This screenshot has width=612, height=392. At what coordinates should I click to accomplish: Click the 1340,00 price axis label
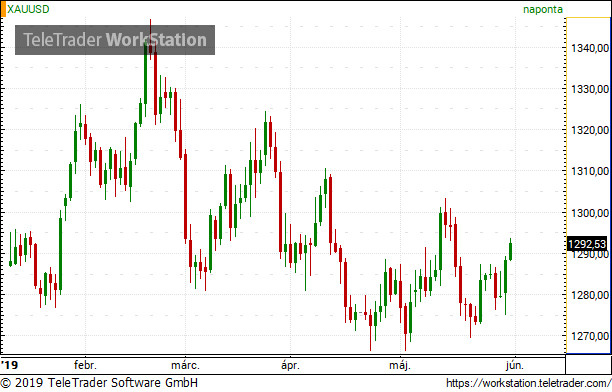pos(590,48)
